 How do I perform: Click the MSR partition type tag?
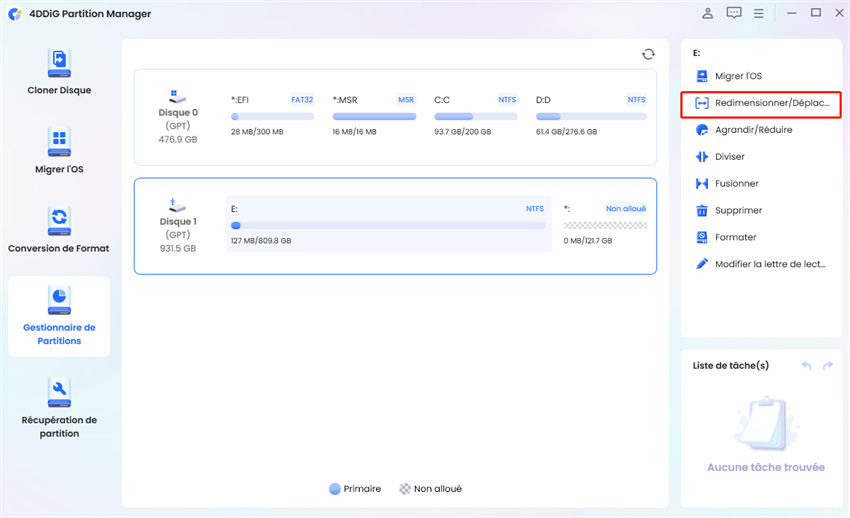tap(406, 100)
